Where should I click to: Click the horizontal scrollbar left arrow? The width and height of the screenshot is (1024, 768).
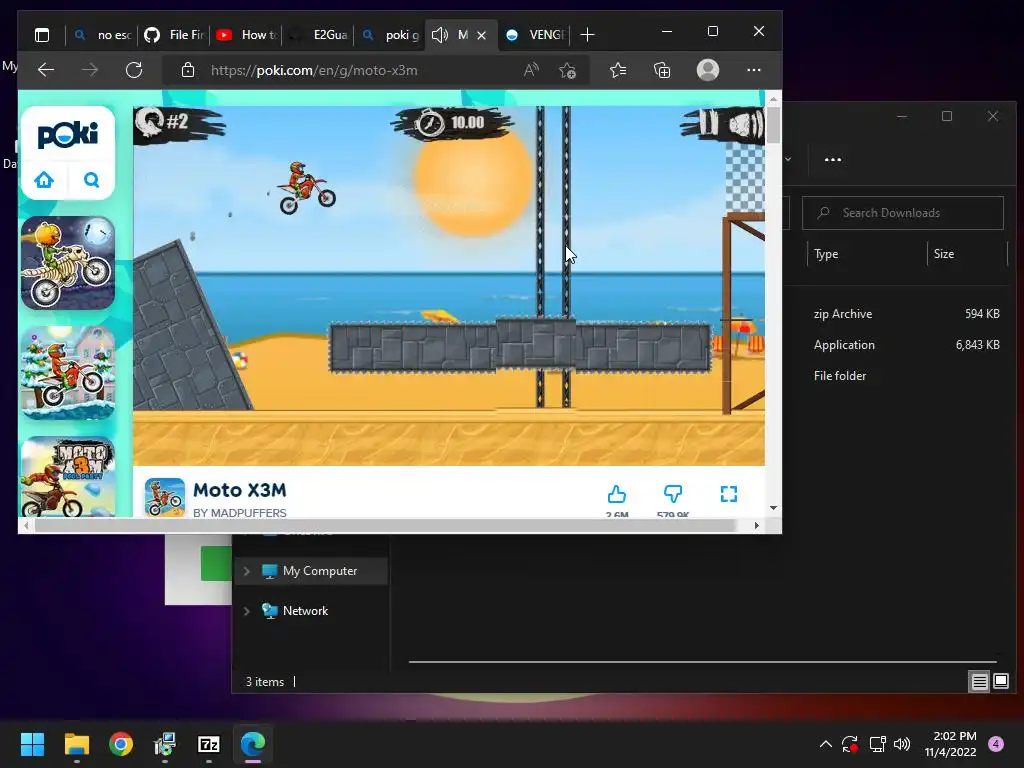pos(26,525)
